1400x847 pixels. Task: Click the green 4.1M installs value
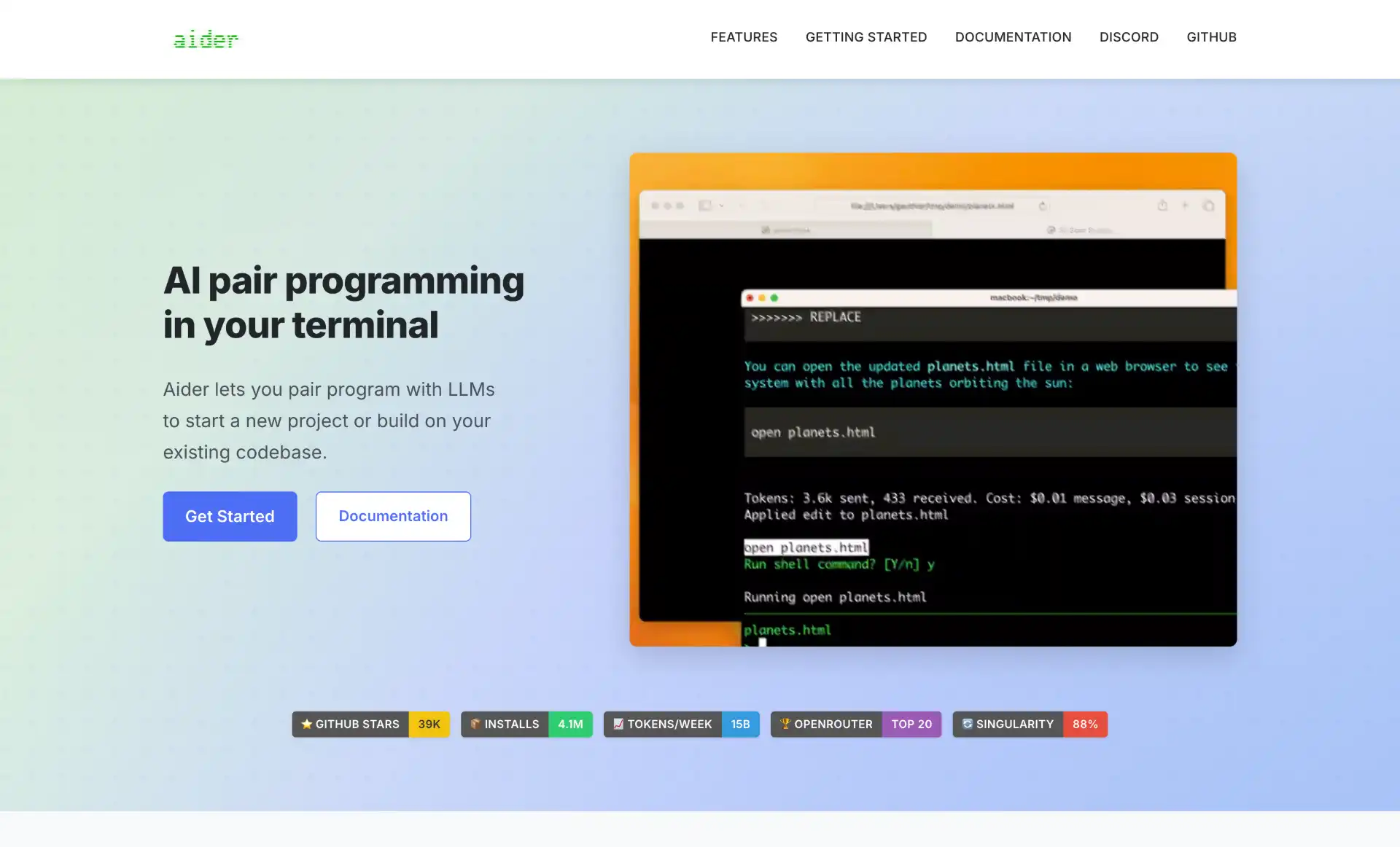pyautogui.click(x=570, y=724)
